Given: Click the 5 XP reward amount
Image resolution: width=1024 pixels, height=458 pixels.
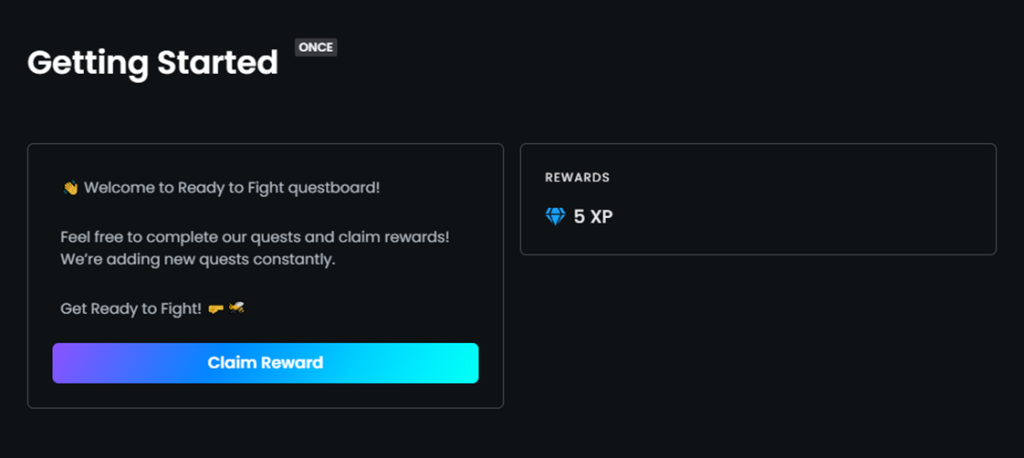Looking at the screenshot, I should 593,216.
